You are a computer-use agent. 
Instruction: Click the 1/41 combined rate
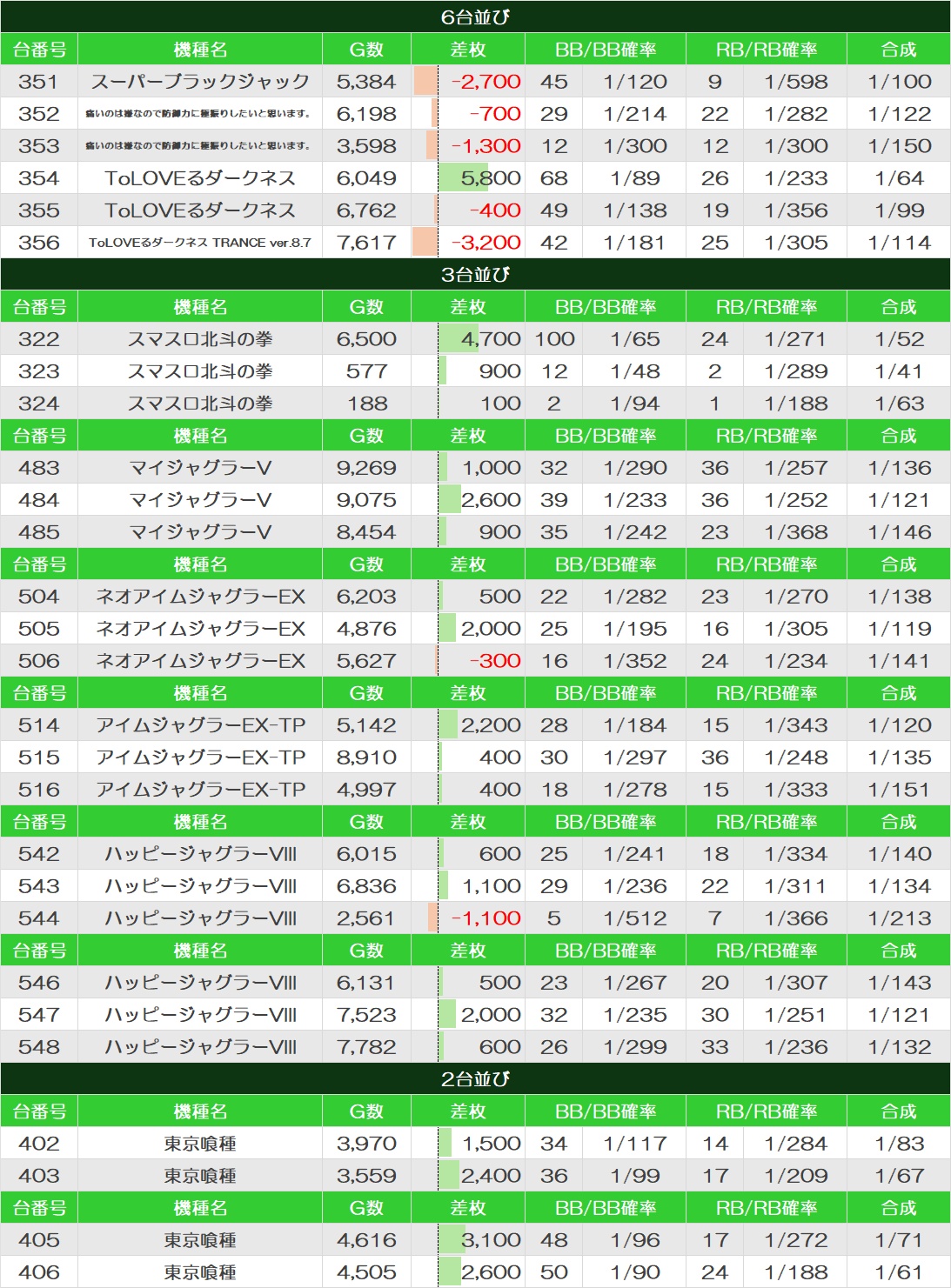coord(900,370)
